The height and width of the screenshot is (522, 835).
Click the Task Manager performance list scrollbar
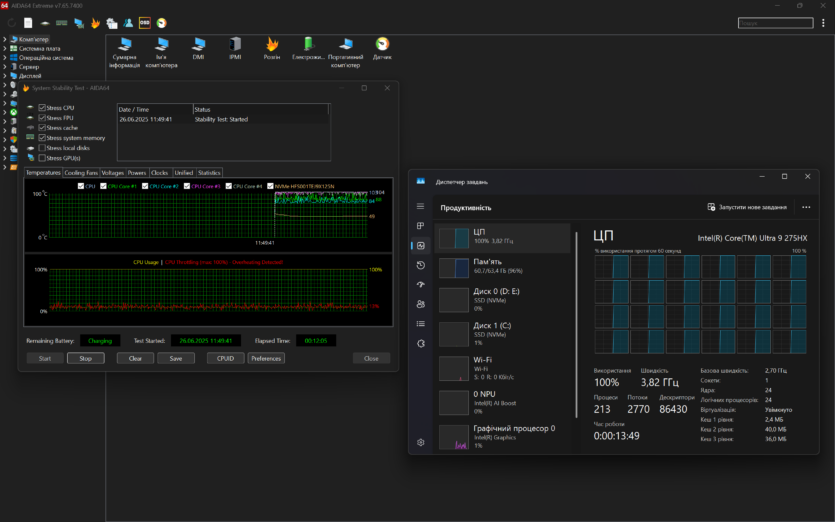coord(577,325)
